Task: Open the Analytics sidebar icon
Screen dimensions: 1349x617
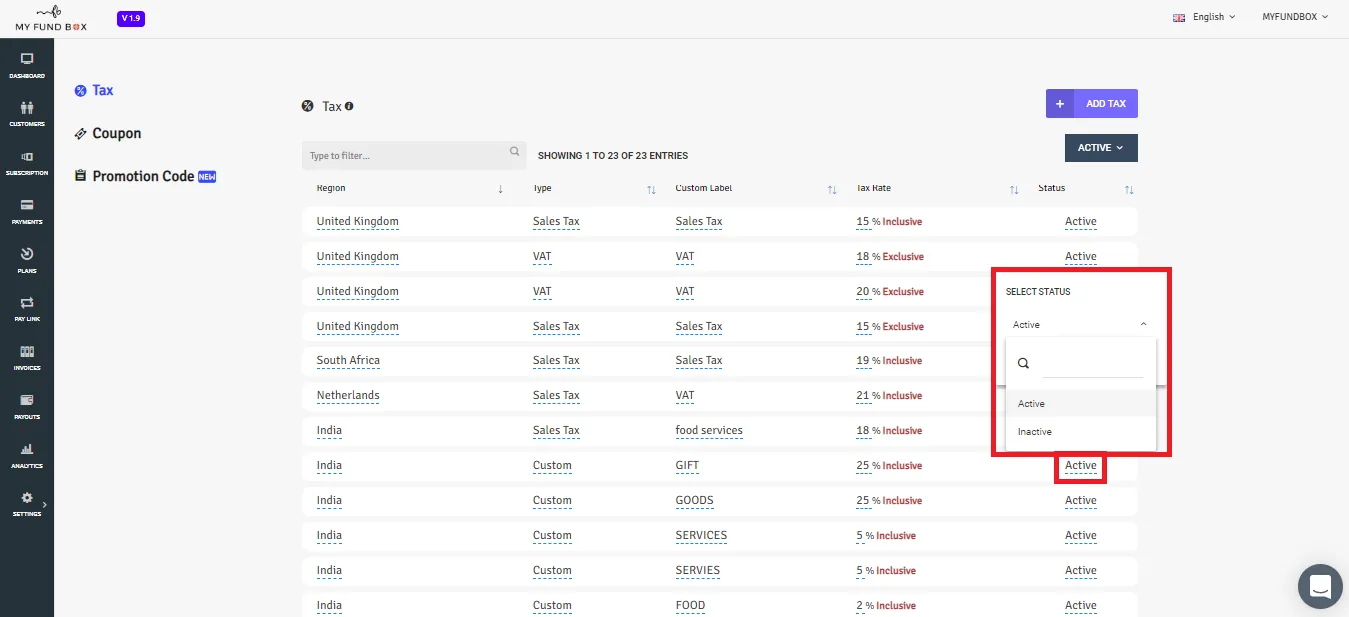Action: [x=27, y=456]
